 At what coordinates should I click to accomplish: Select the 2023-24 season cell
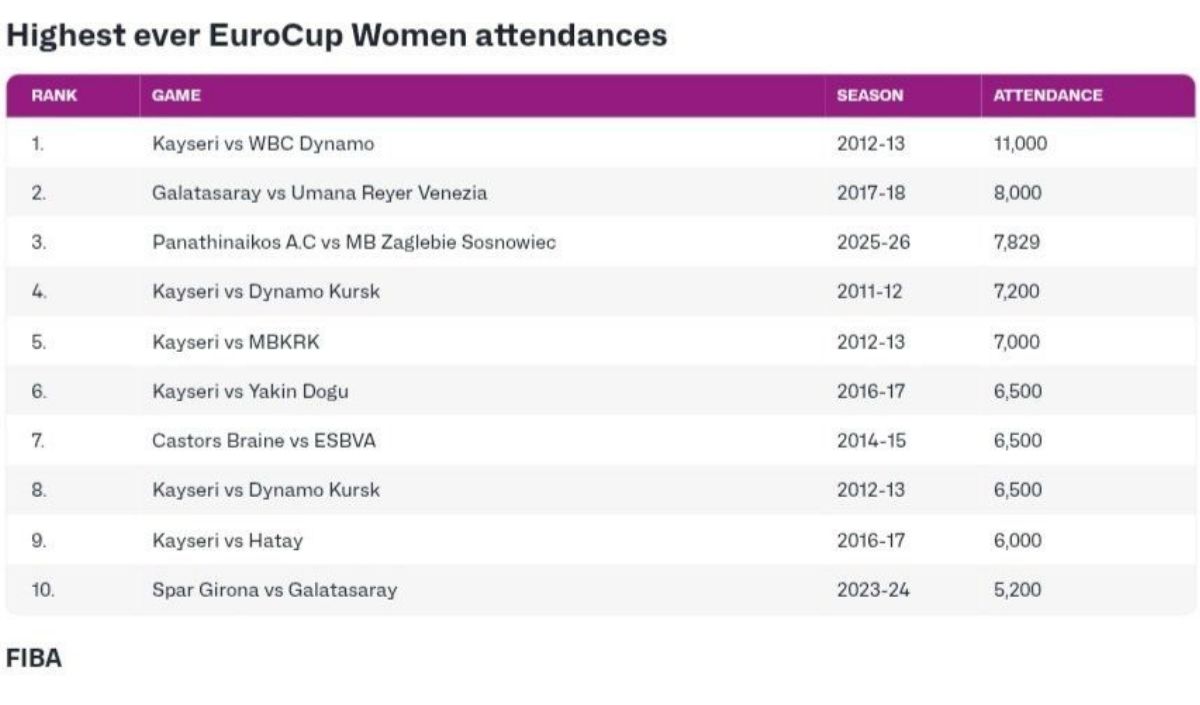(873, 590)
